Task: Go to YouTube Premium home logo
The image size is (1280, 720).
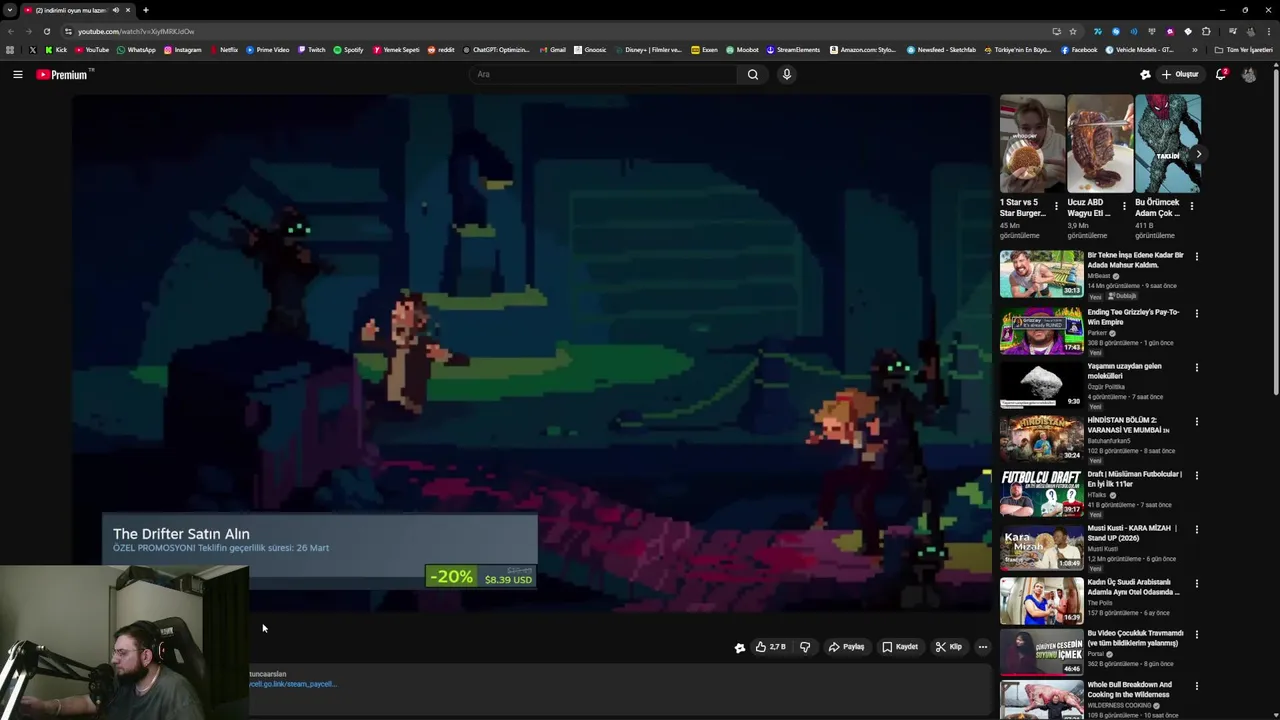Action: (64, 74)
